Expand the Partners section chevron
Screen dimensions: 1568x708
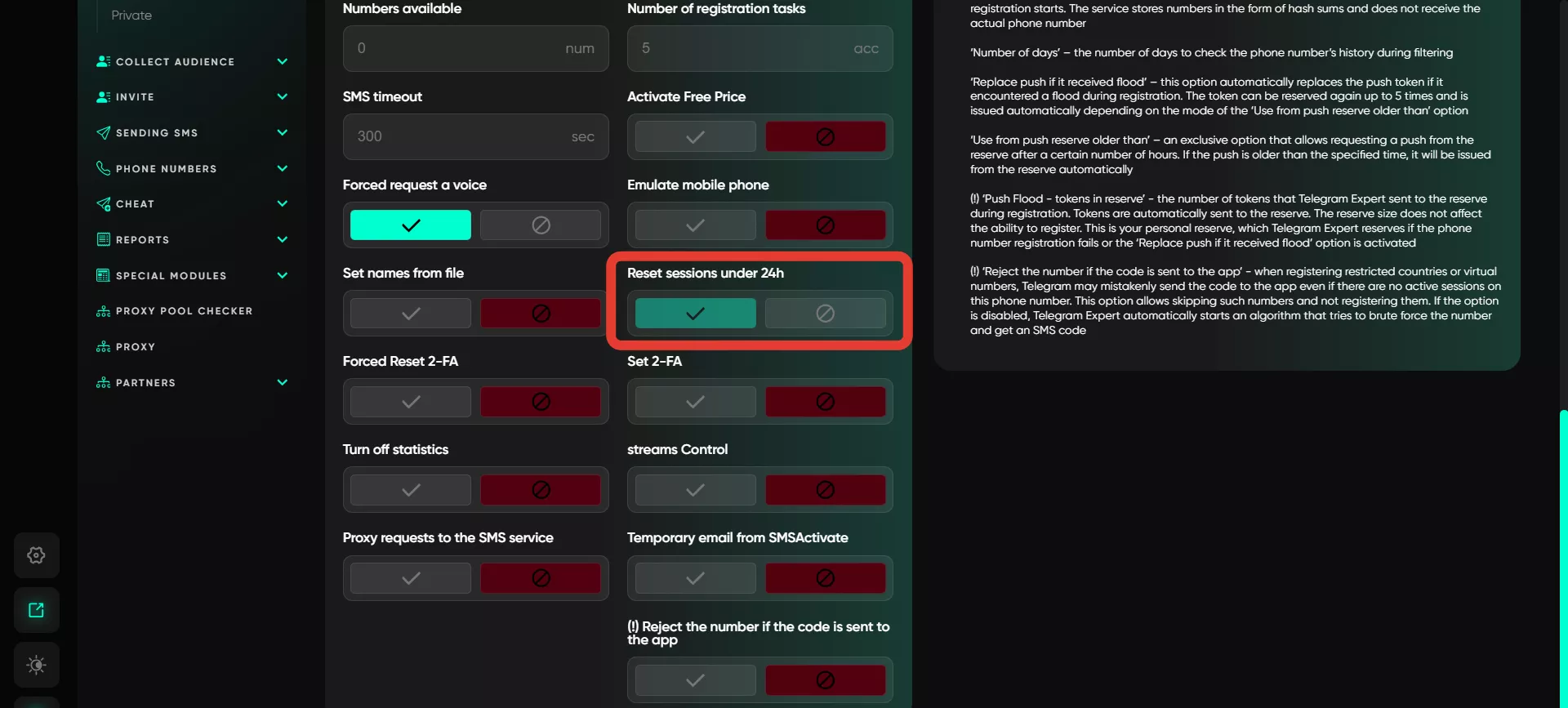283,382
